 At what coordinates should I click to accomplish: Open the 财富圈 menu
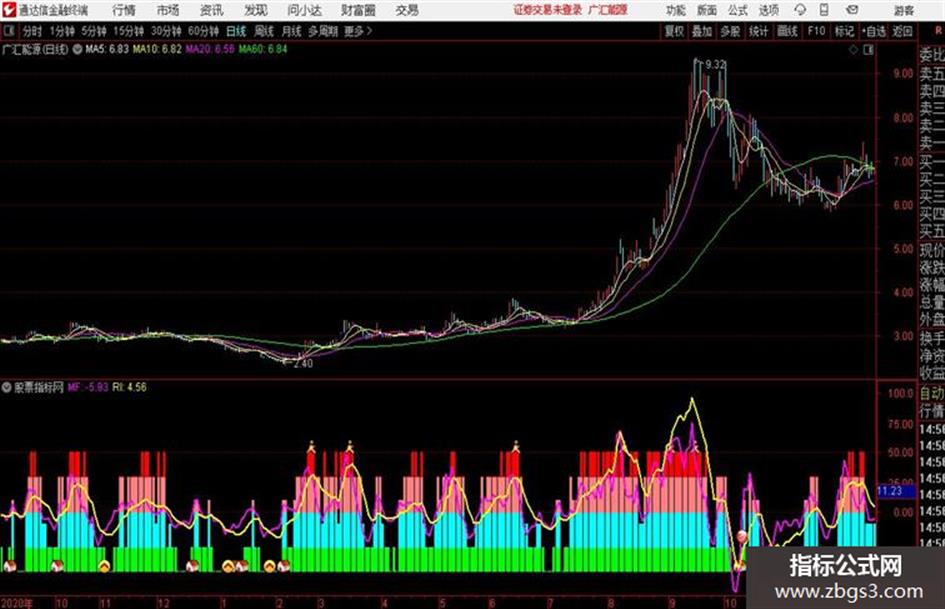click(x=358, y=10)
